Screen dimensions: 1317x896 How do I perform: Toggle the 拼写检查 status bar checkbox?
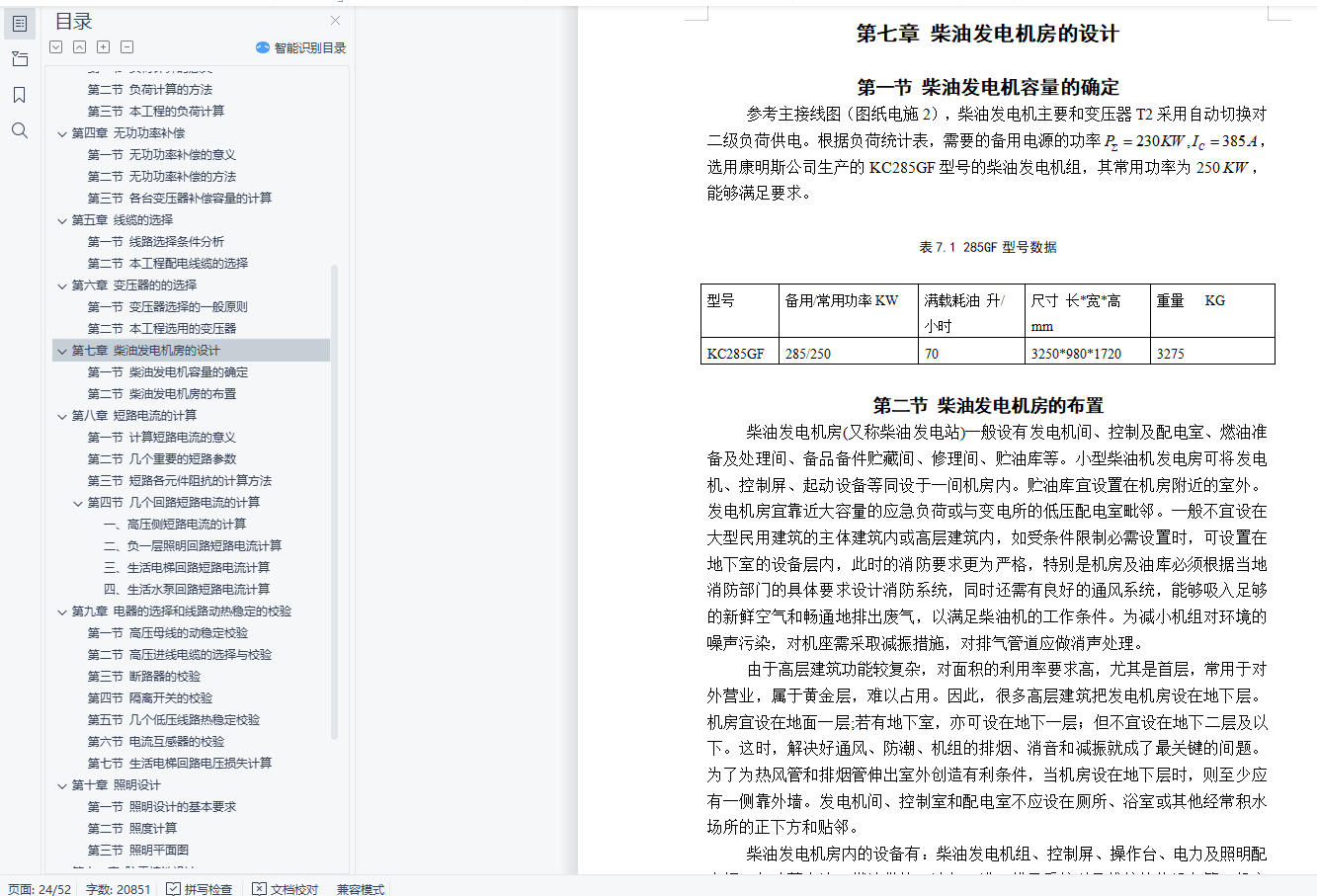[174, 889]
